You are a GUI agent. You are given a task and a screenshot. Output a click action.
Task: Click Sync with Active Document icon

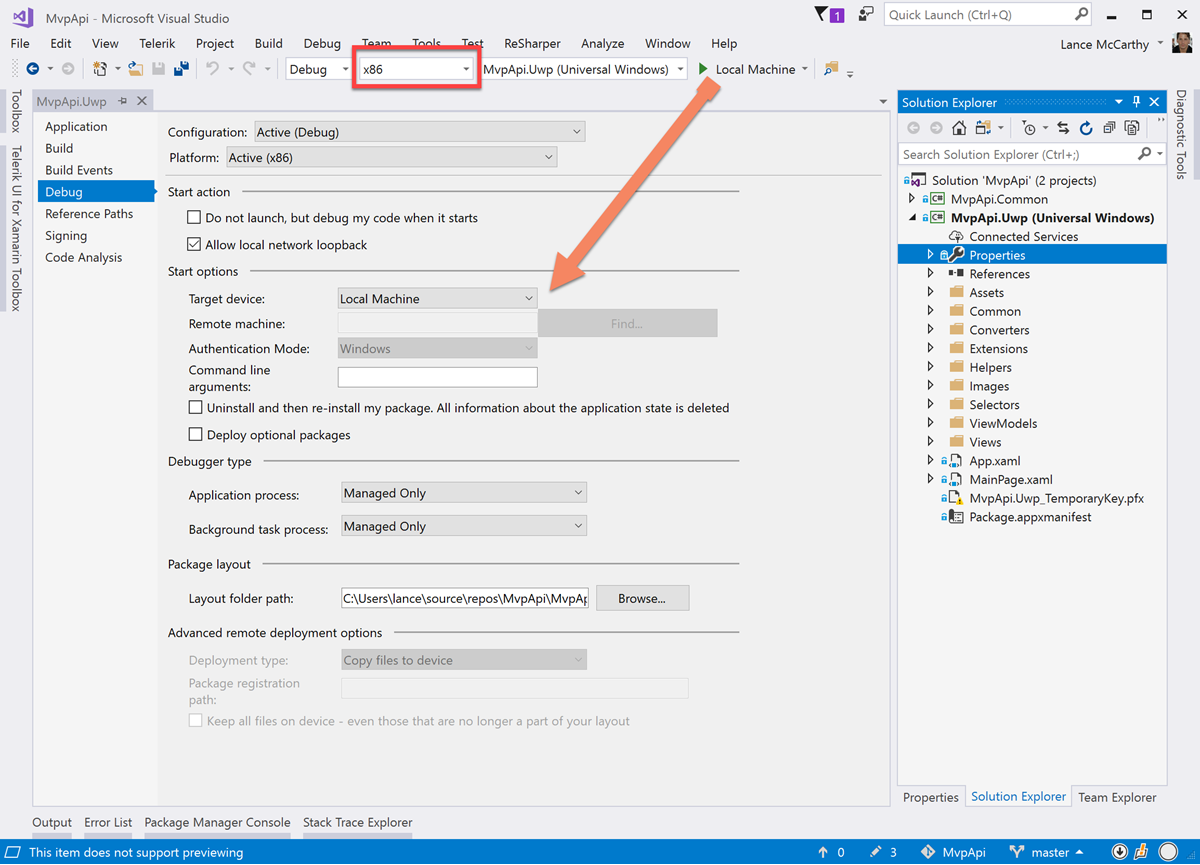[x=1063, y=128]
